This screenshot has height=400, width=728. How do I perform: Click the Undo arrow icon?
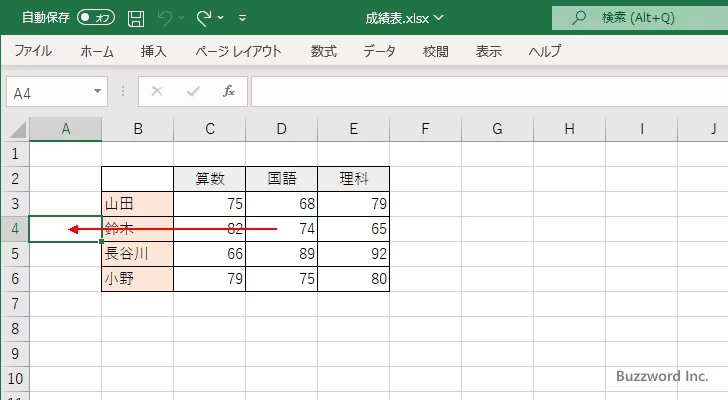[164, 19]
